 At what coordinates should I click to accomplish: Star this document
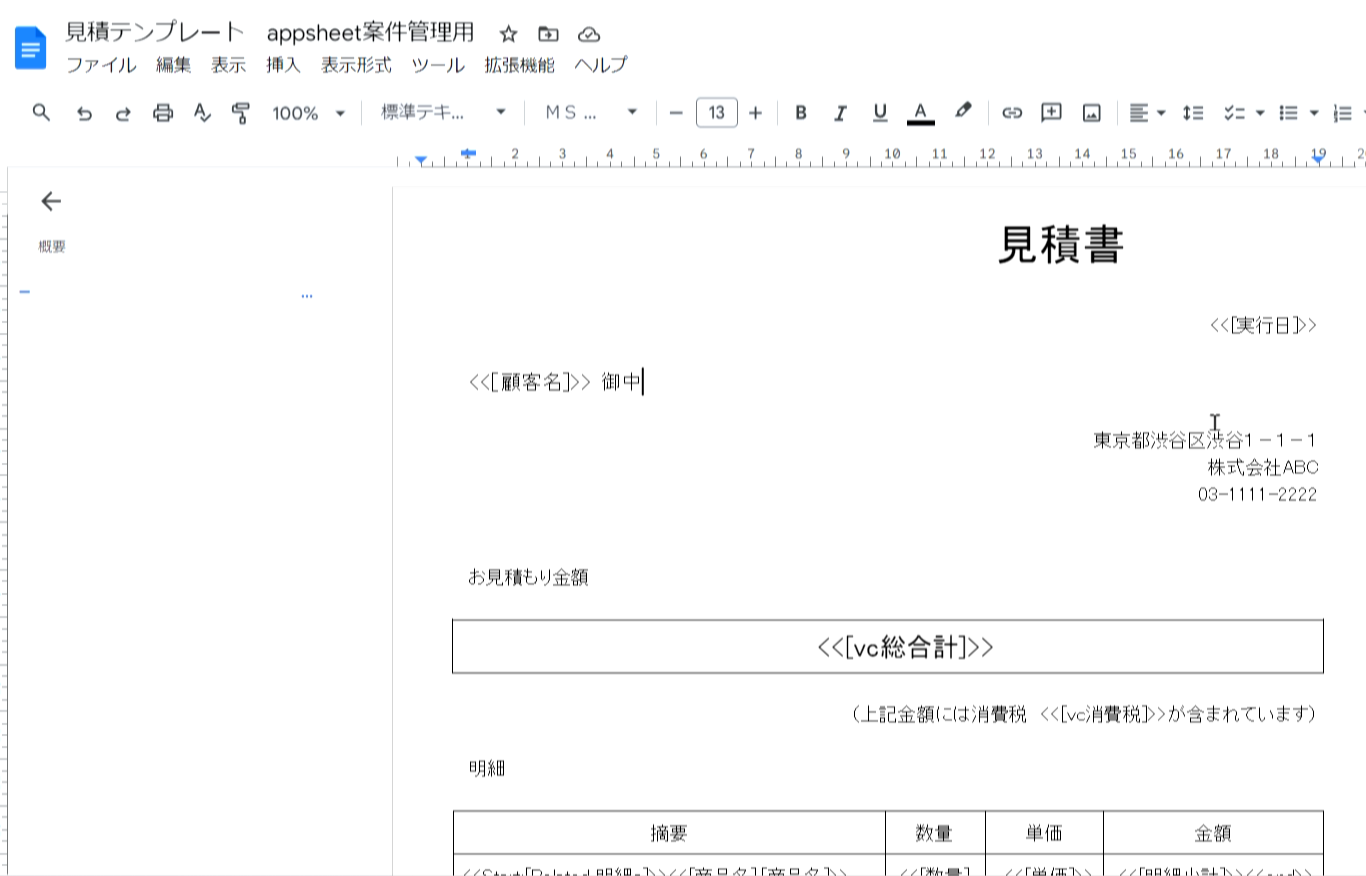coord(508,34)
